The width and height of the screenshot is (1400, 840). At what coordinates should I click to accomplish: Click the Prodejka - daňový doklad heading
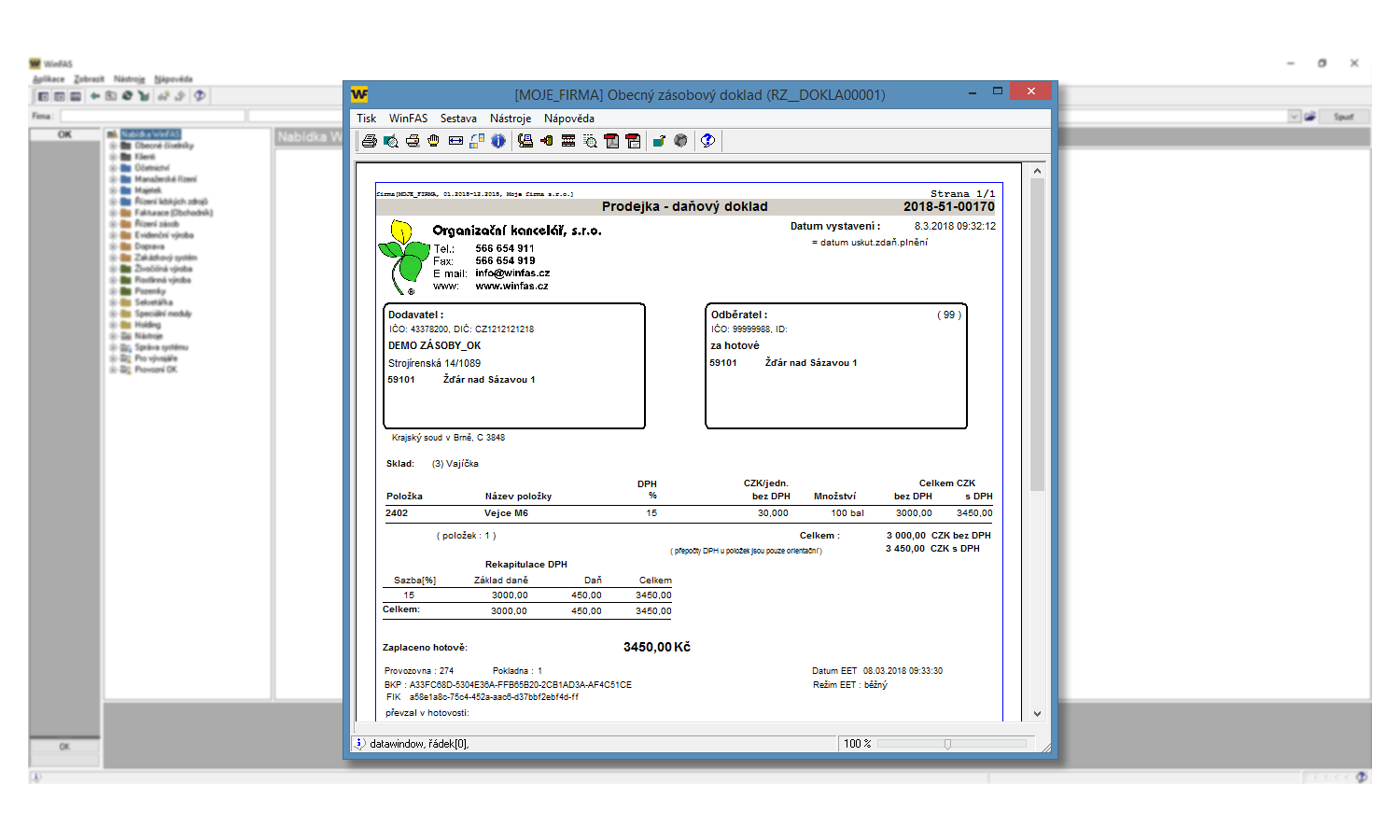coord(684,206)
